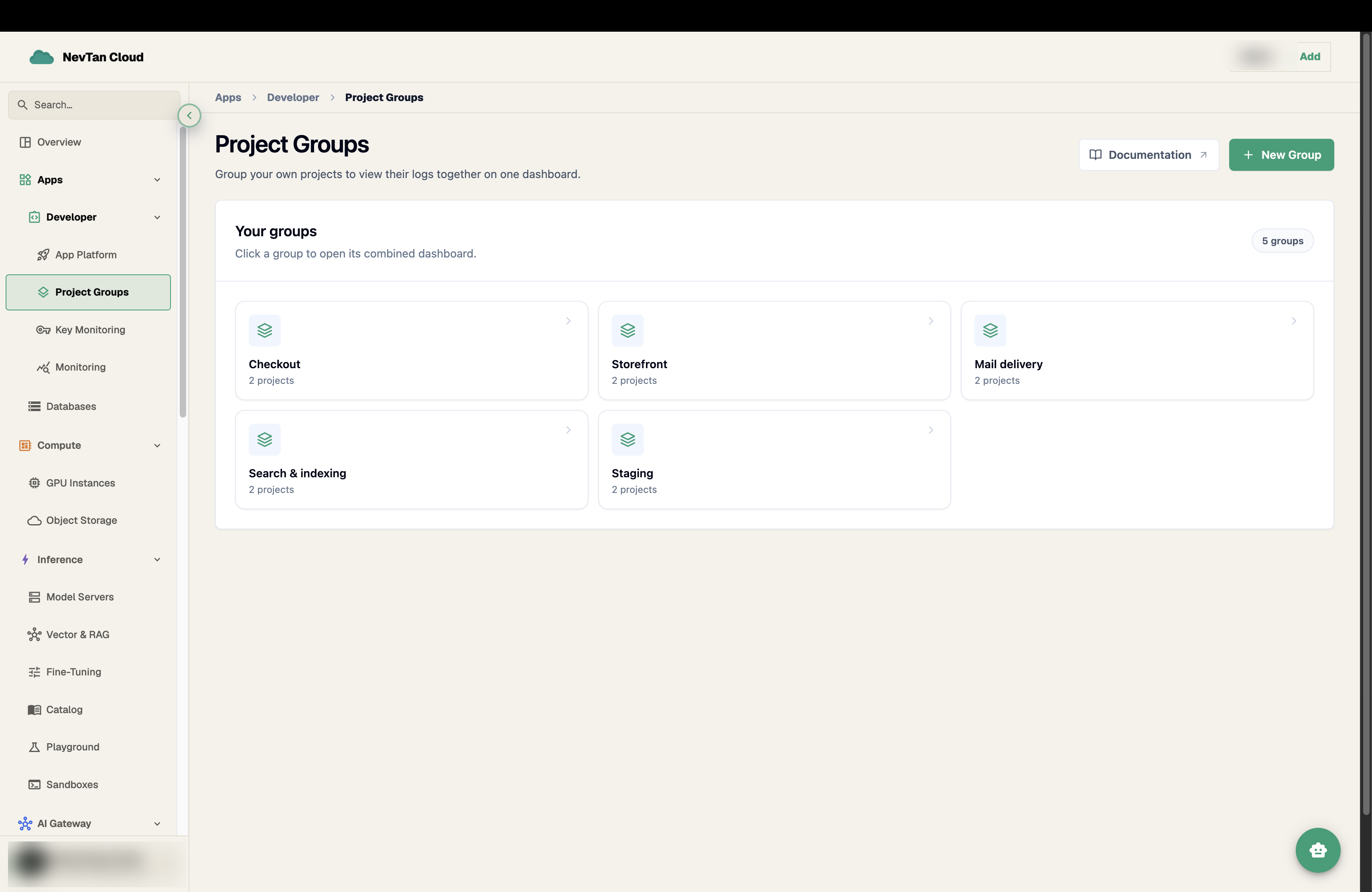Click the Object Storage cloud icon

click(34, 520)
